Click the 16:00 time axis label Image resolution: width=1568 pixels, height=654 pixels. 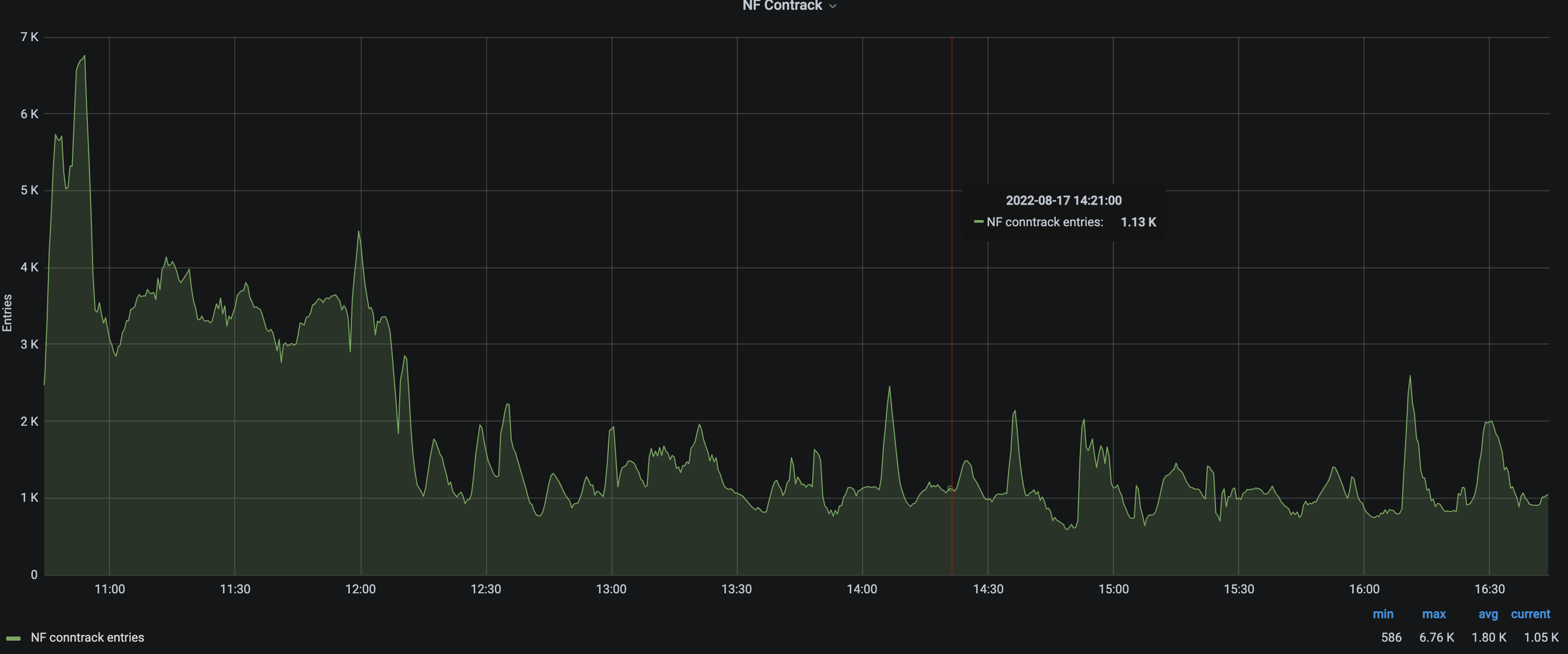[1364, 589]
